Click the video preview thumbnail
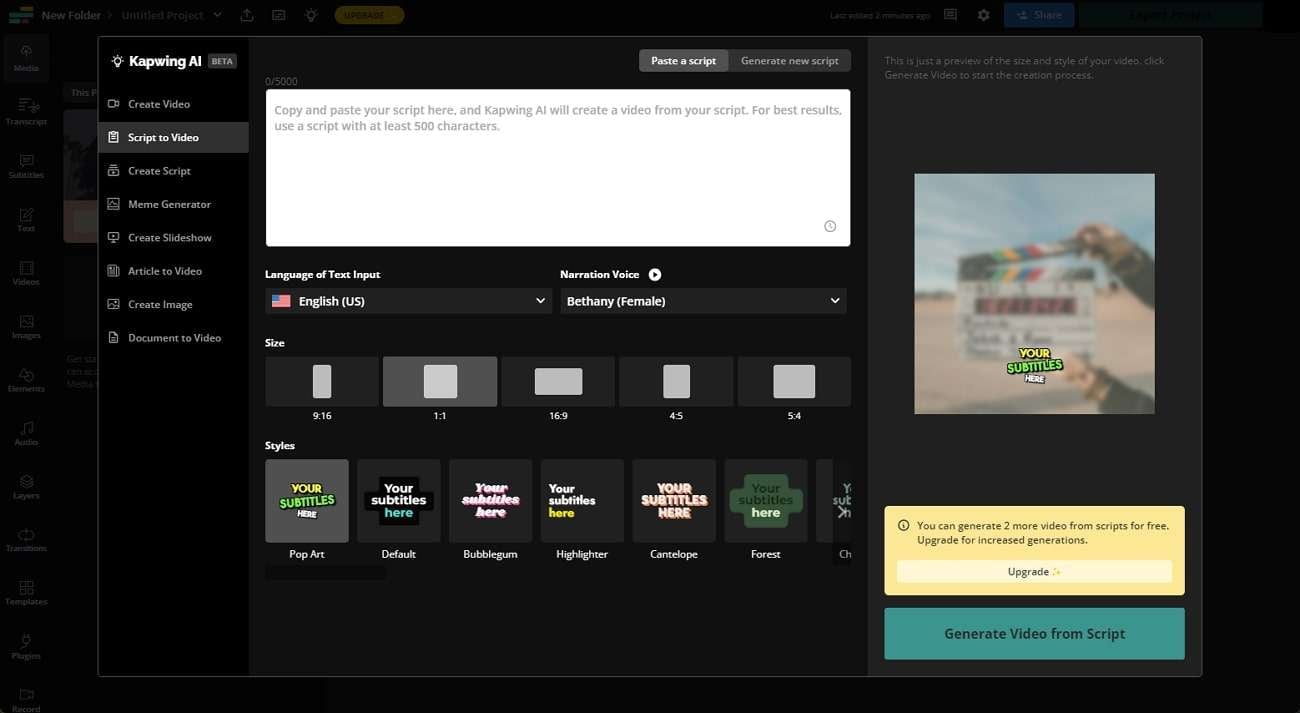 point(1034,294)
